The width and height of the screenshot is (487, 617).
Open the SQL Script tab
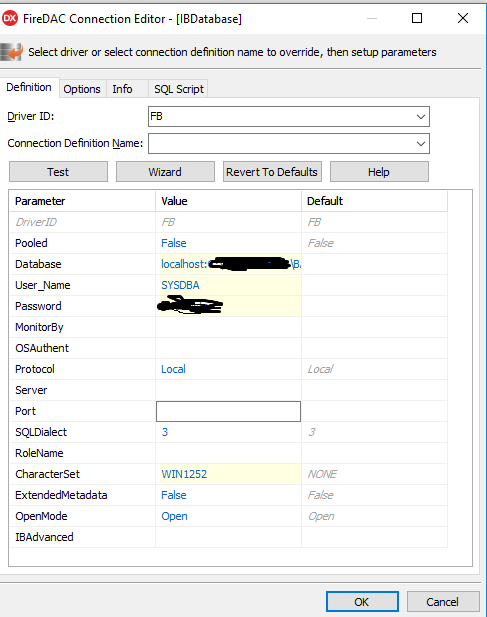[x=179, y=89]
